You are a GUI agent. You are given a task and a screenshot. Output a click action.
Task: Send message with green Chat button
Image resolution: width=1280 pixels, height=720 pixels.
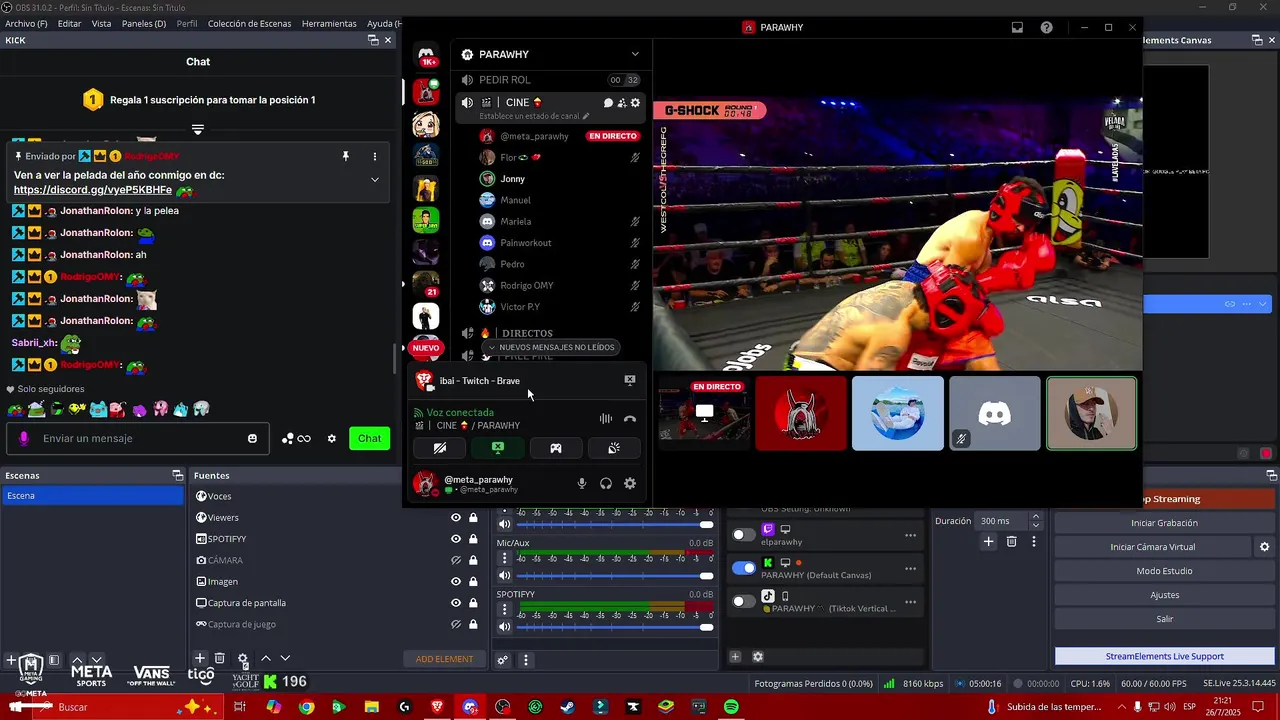click(369, 438)
